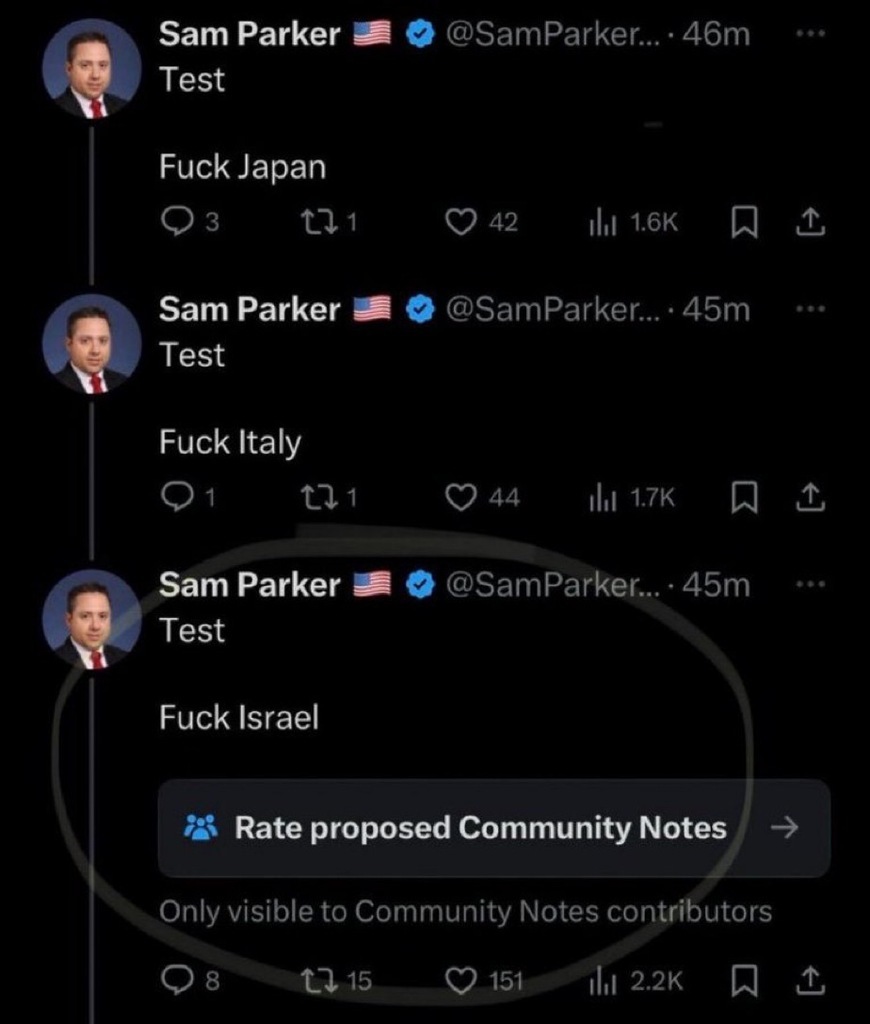870x1024 pixels.
Task: Like the tweet with 151 likes
Action: pos(460,981)
